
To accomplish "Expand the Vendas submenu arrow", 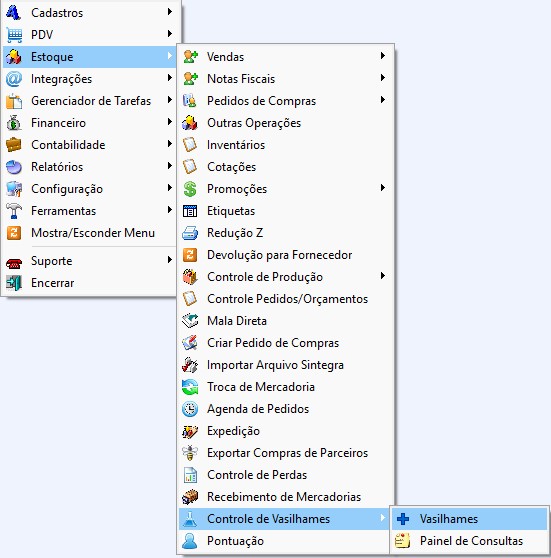I will [x=383, y=56].
